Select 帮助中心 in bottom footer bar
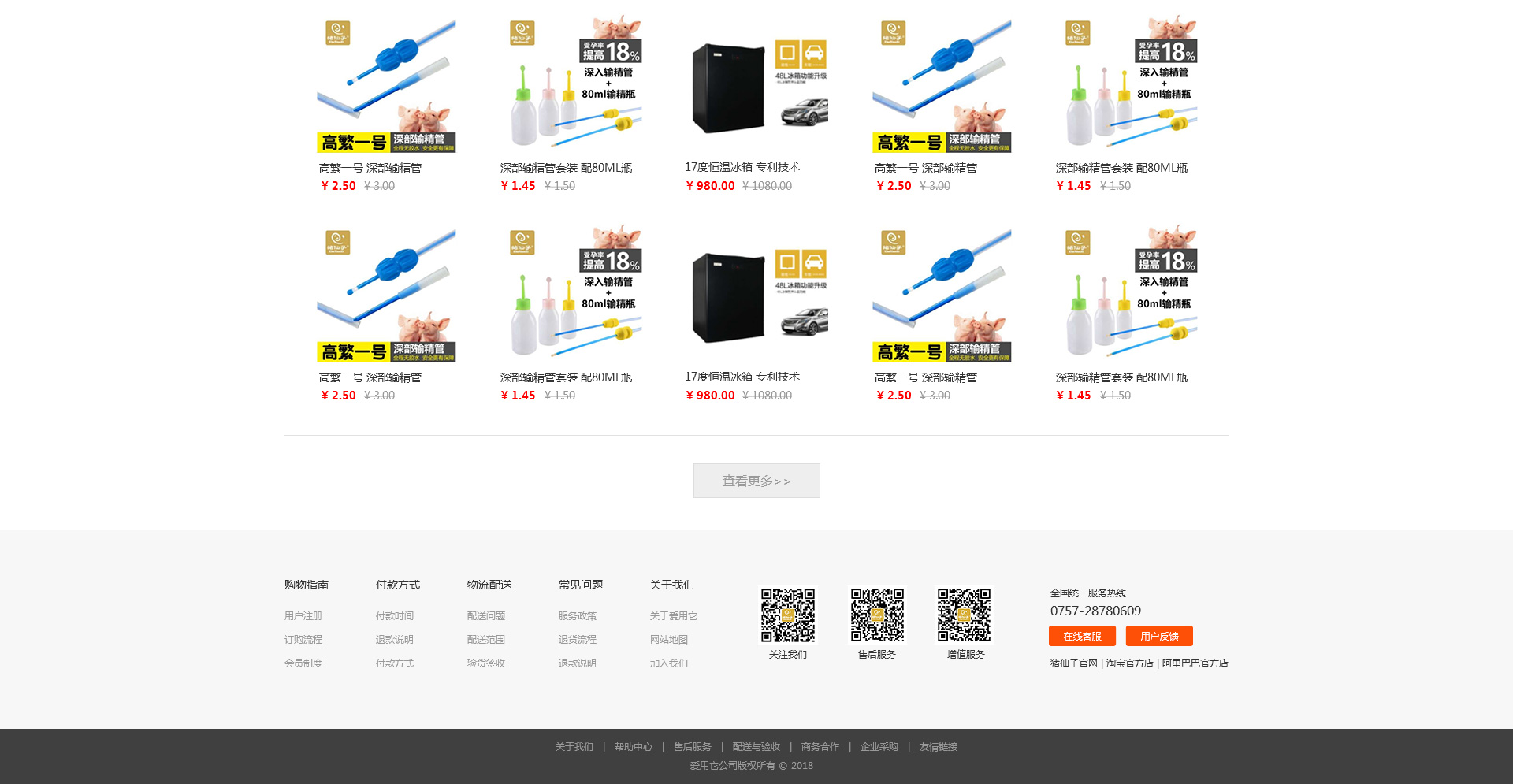 click(x=634, y=747)
